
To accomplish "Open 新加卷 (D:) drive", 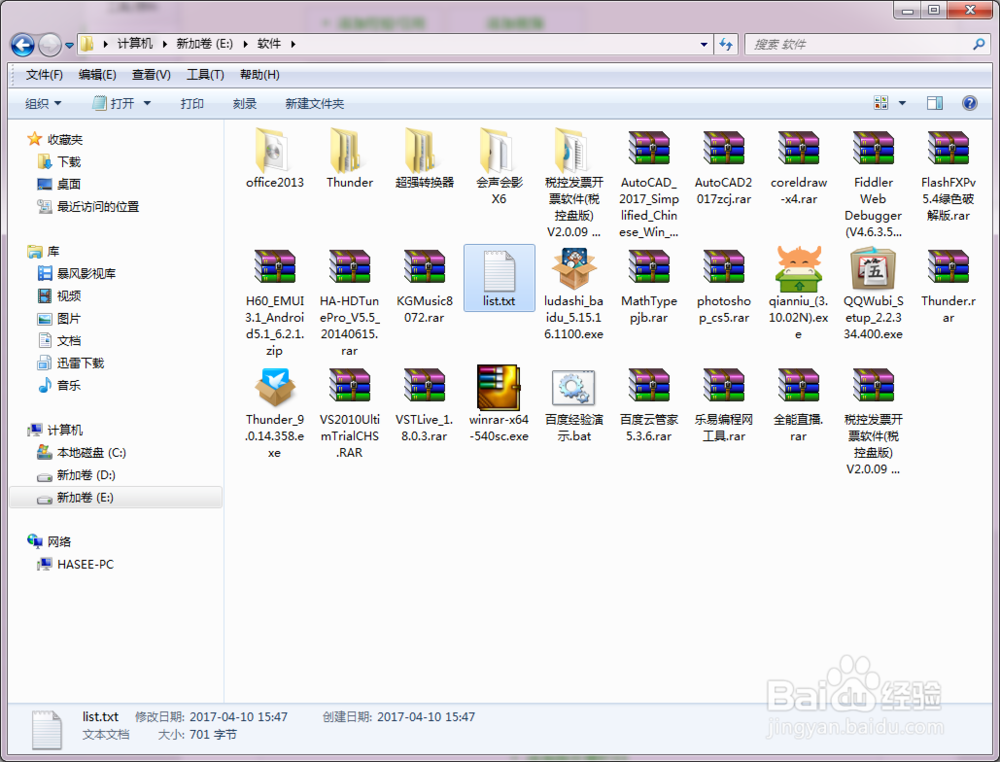I will coord(77,475).
